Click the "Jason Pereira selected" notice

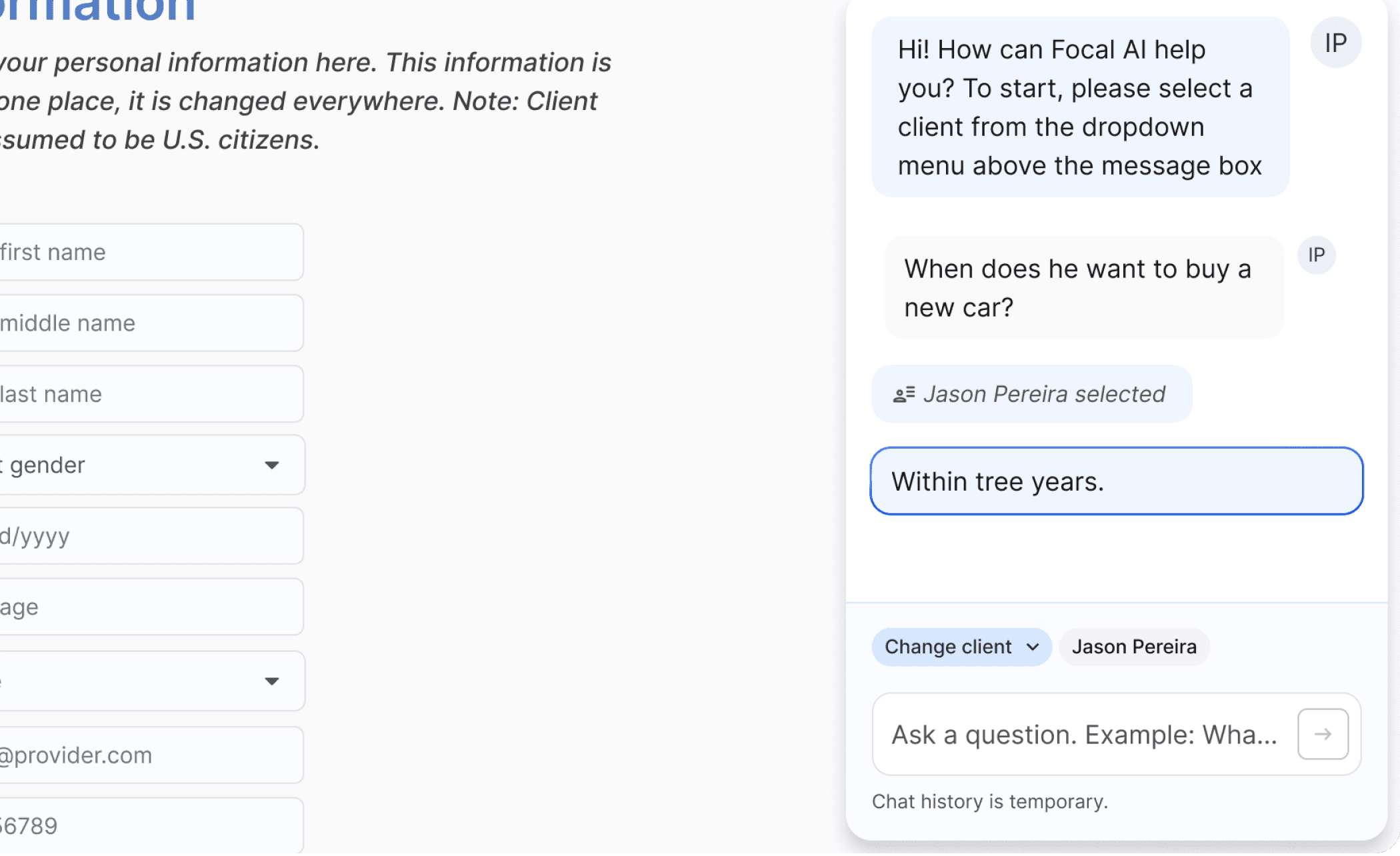(1031, 394)
